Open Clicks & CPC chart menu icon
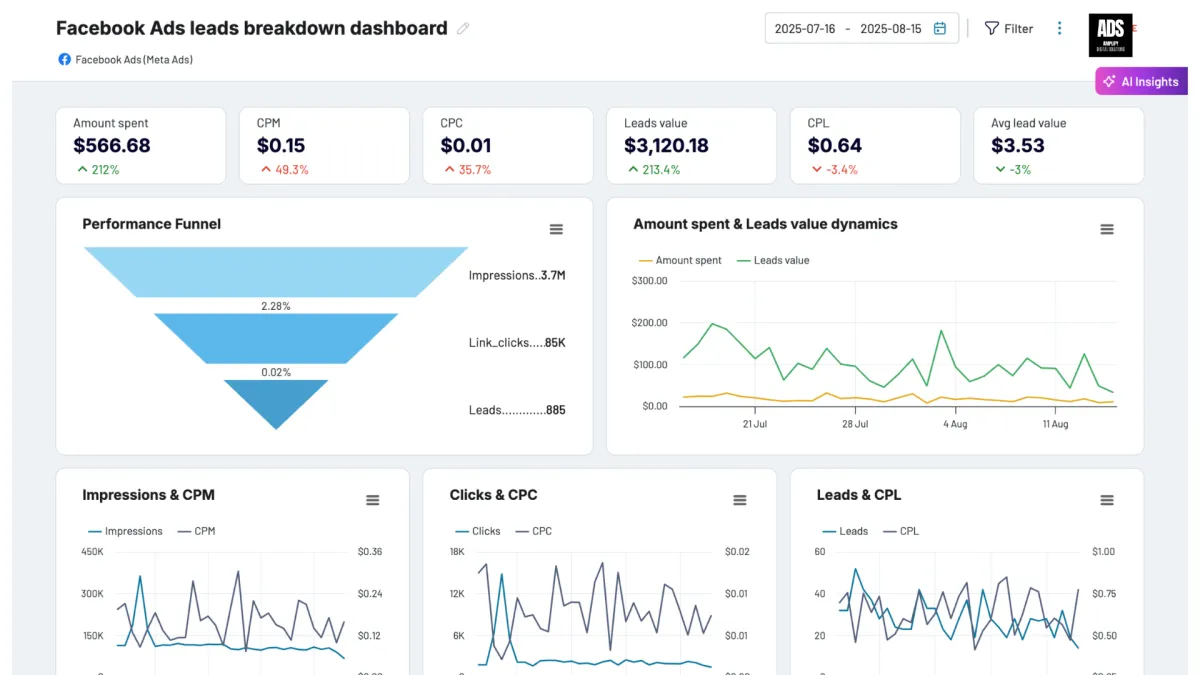The height and width of the screenshot is (675, 1200). [x=740, y=500]
